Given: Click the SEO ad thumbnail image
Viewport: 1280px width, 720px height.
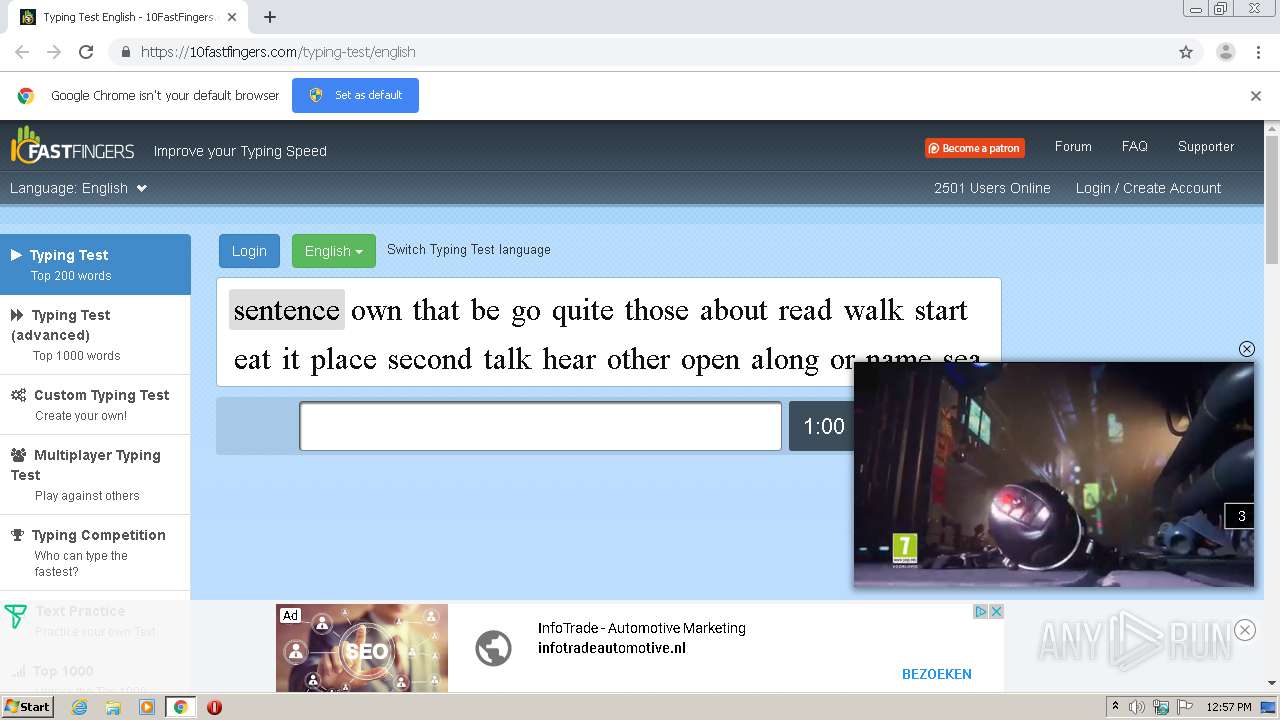Looking at the screenshot, I should click(362, 648).
